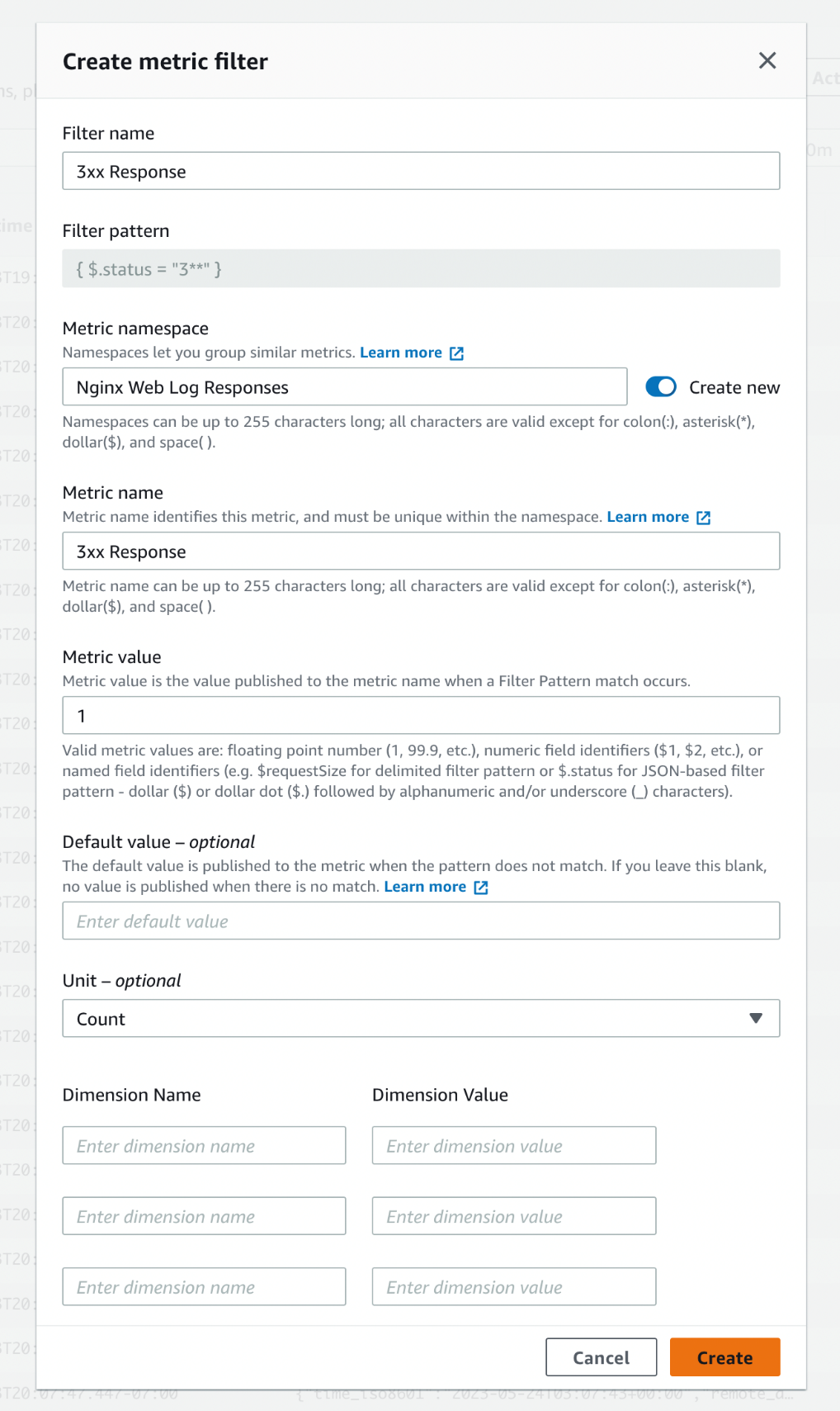Image resolution: width=840 pixels, height=1411 pixels.
Task: Click the Learn more link for default values
Action: point(425,887)
